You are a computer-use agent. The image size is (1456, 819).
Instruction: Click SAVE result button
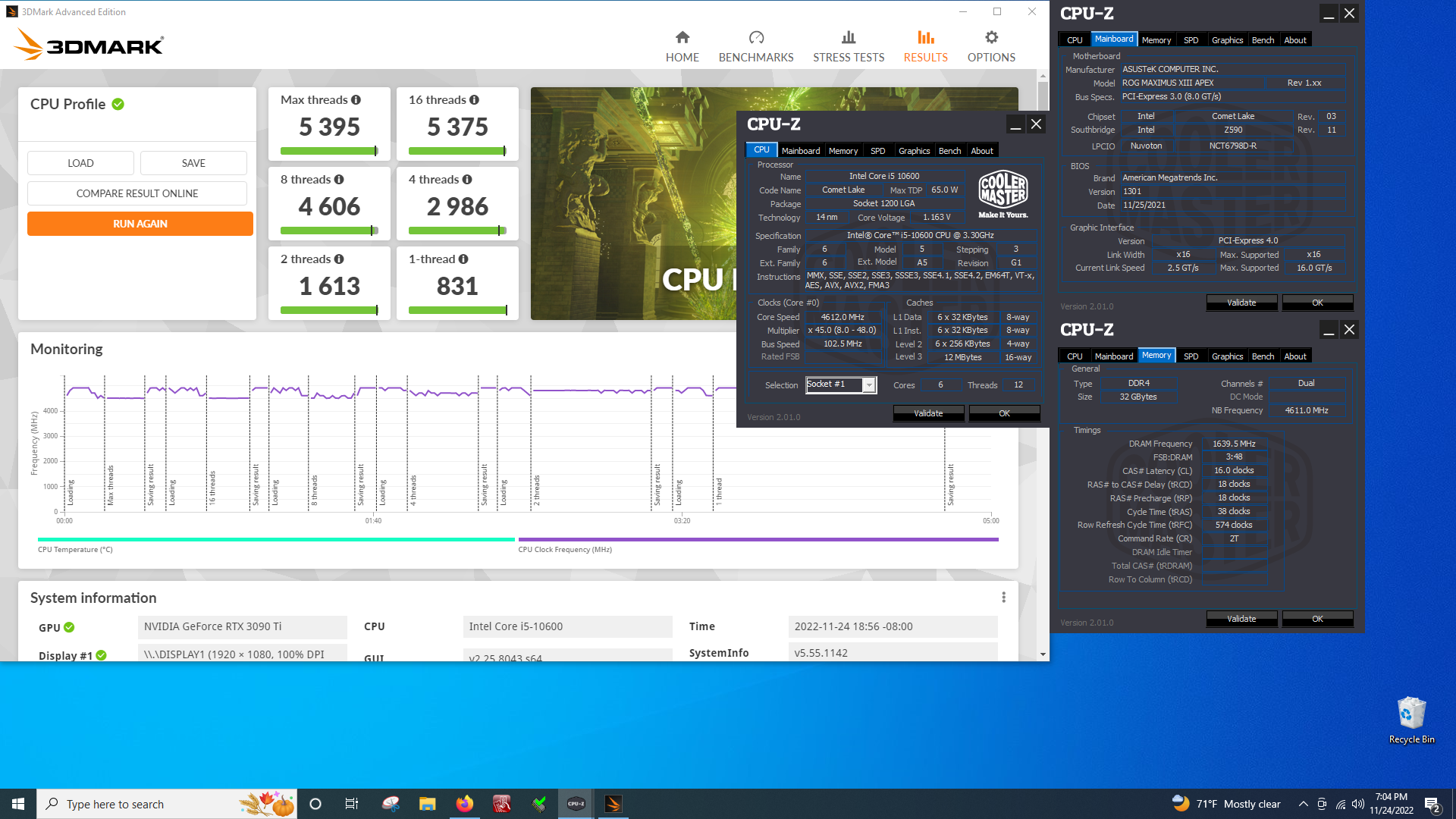[193, 163]
